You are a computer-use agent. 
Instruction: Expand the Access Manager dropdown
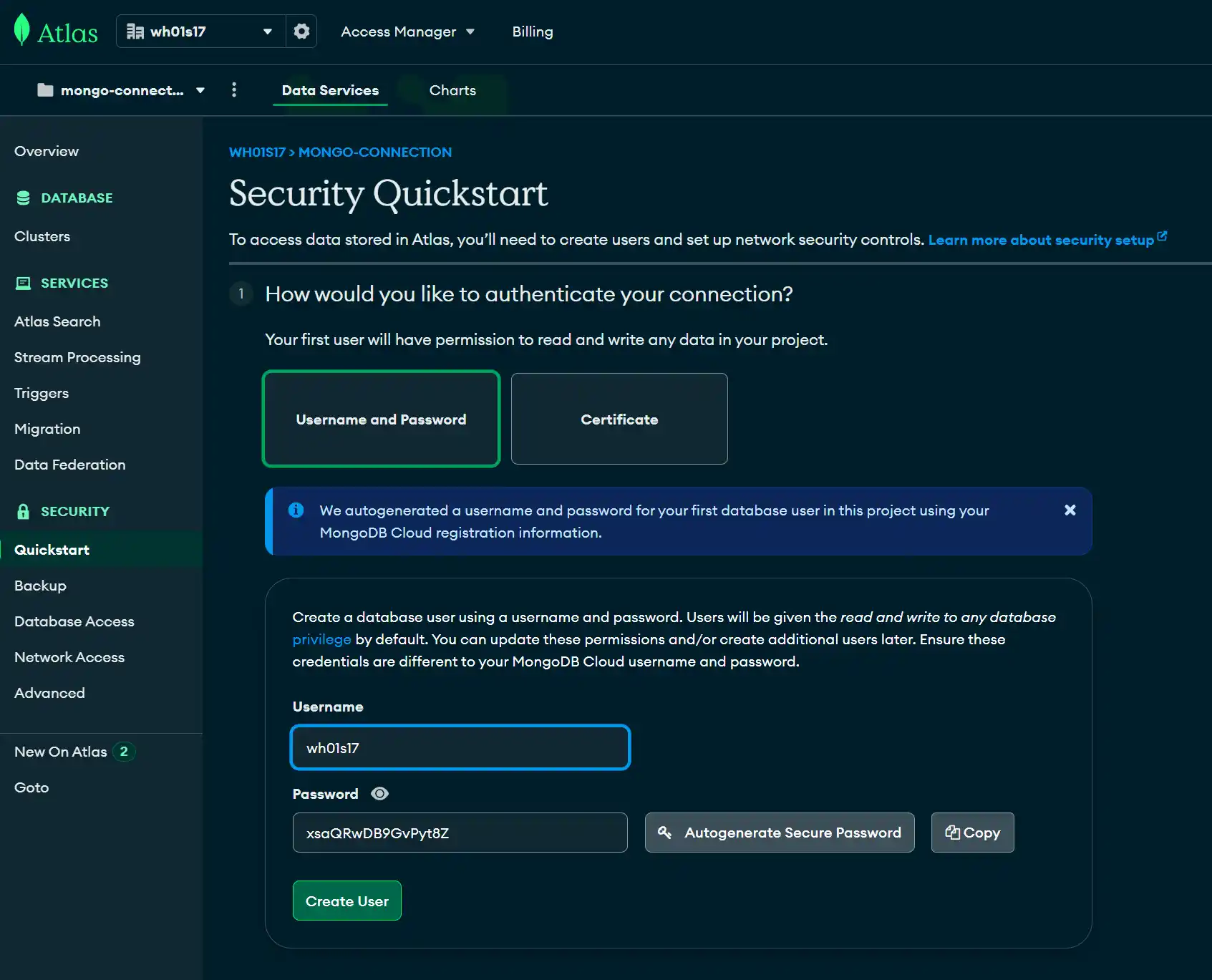pyautogui.click(x=407, y=31)
